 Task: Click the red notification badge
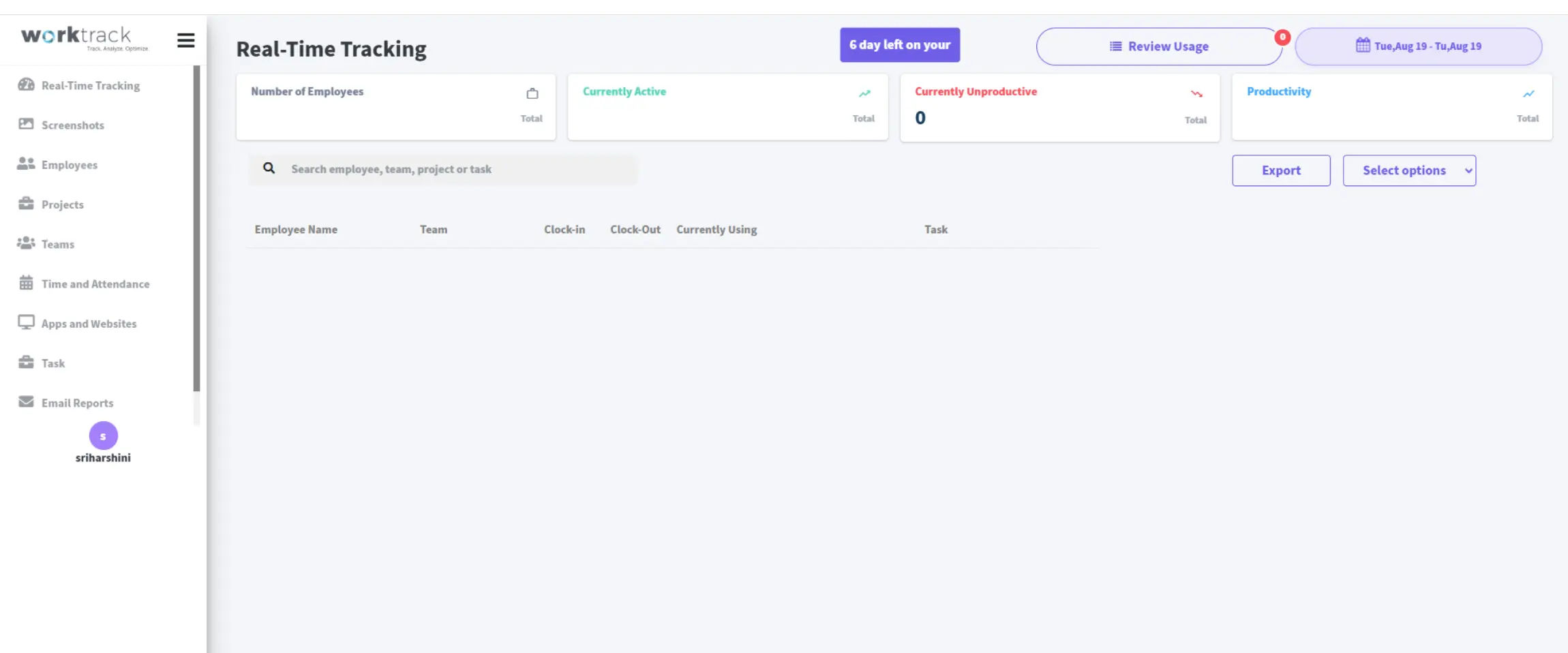tap(1282, 37)
